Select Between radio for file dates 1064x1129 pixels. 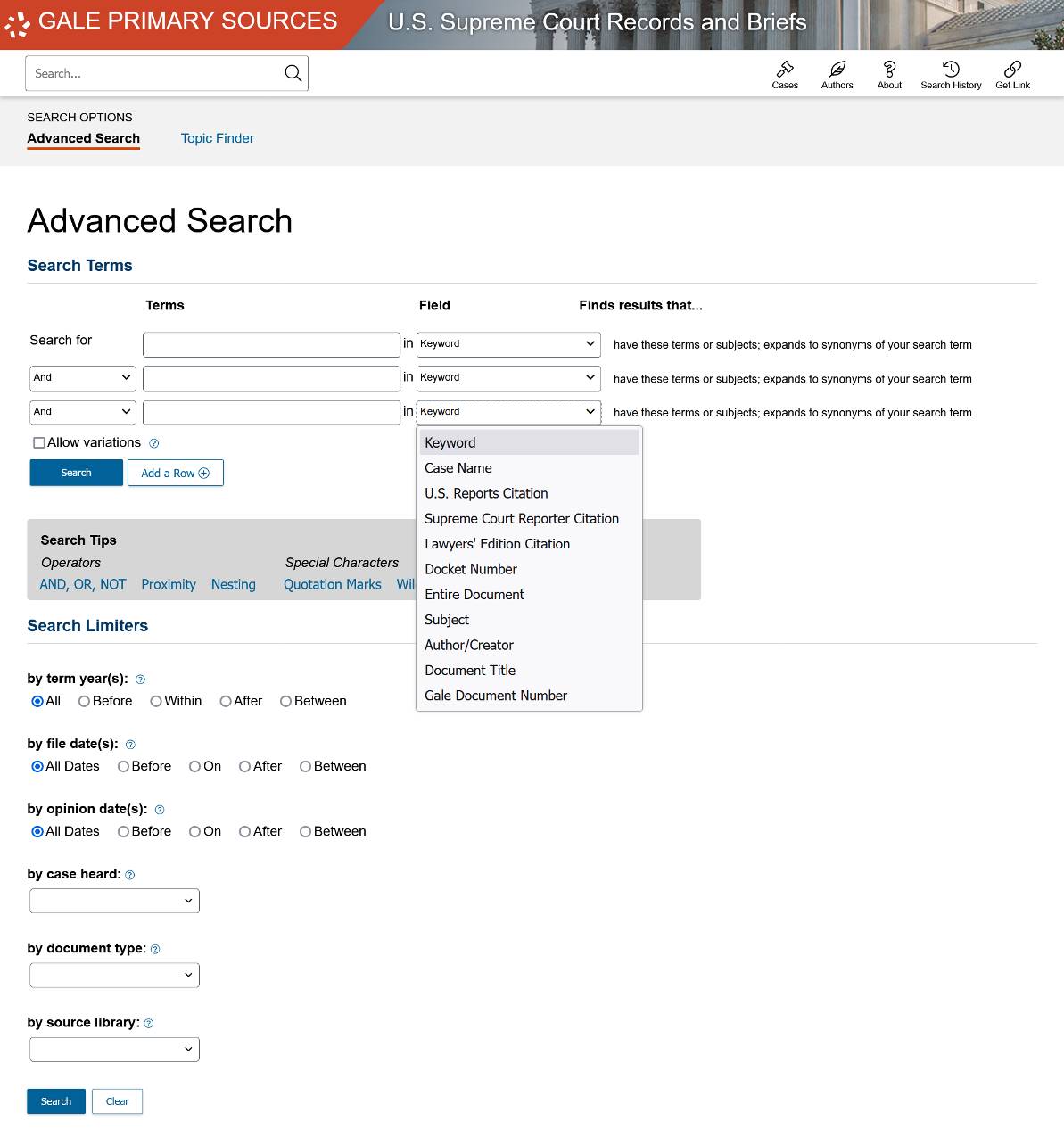(305, 766)
